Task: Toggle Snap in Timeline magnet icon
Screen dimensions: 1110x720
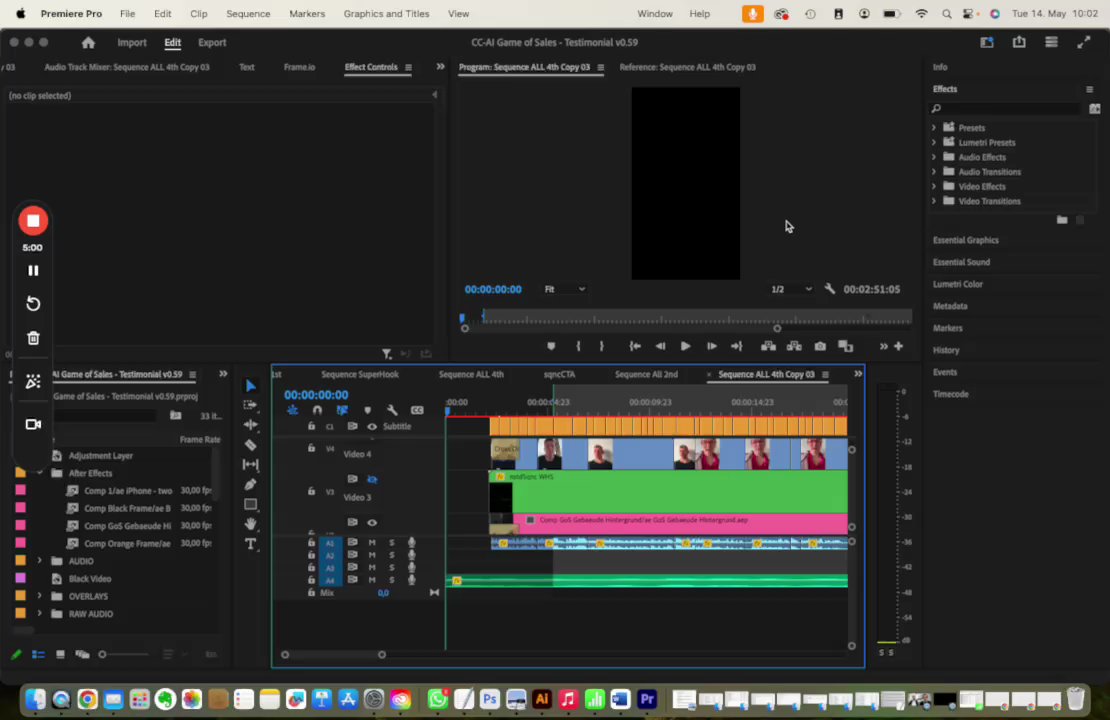Action: [317, 410]
